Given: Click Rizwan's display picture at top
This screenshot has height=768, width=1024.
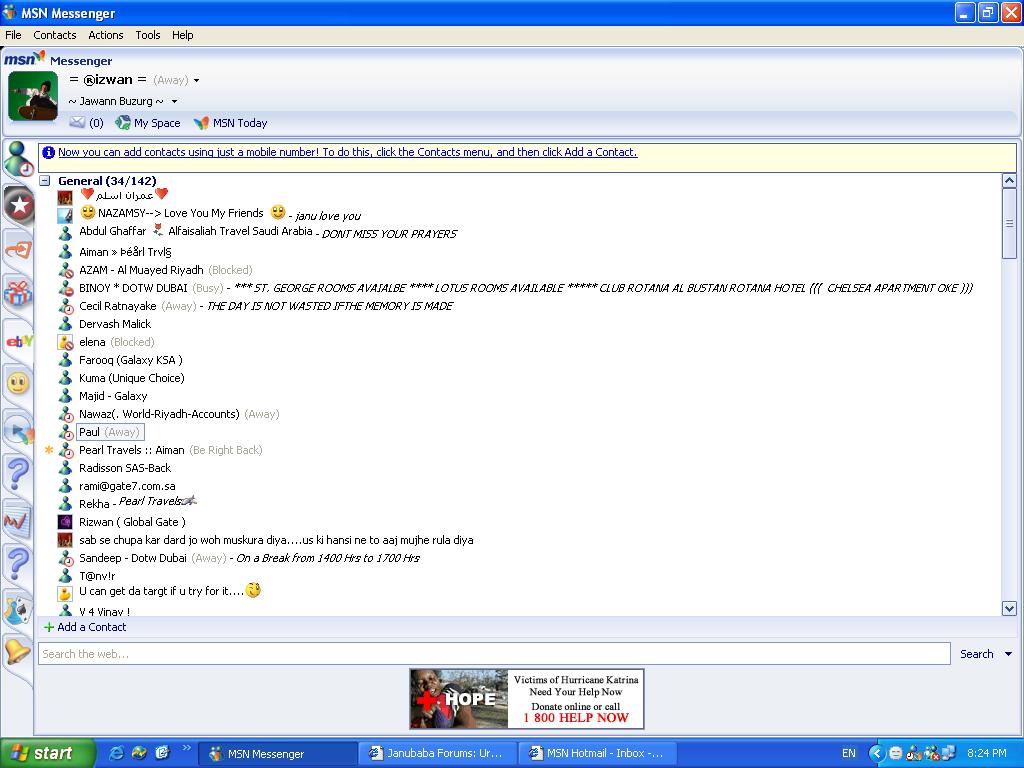Looking at the screenshot, I should 33,96.
